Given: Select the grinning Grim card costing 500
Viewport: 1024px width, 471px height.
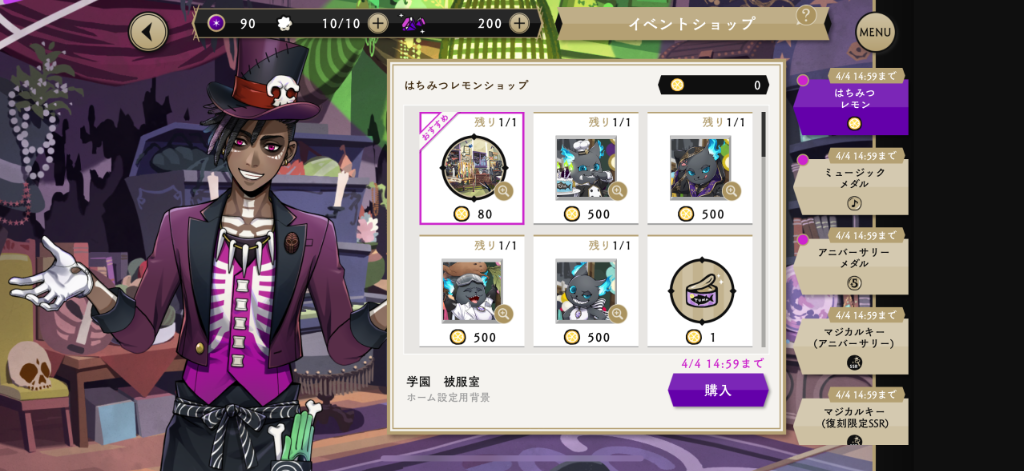Looking at the screenshot, I should tap(586, 291).
